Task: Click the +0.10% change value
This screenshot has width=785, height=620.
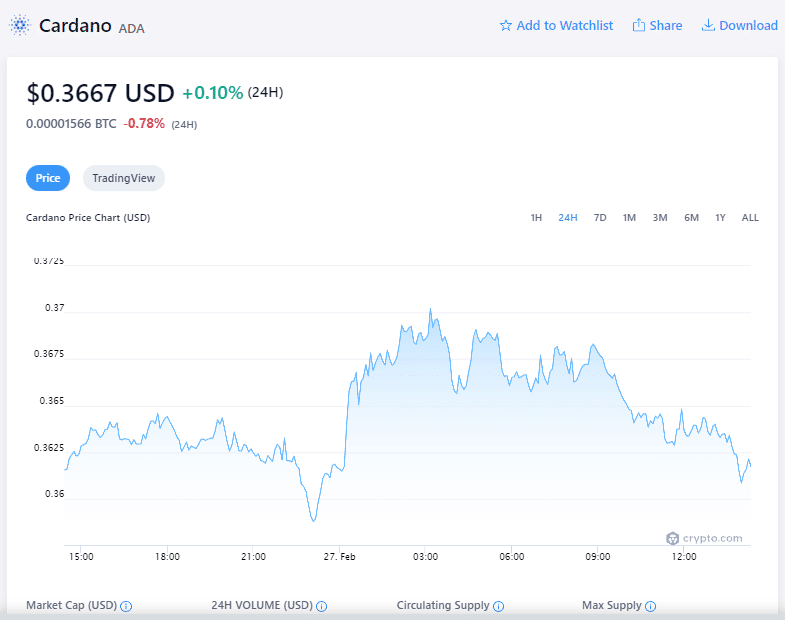Action: (x=213, y=93)
